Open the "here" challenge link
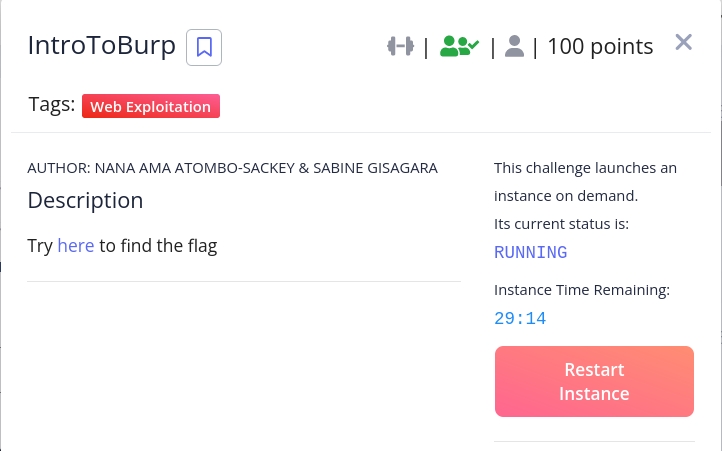Image resolution: width=722 pixels, height=451 pixels. [76, 245]
